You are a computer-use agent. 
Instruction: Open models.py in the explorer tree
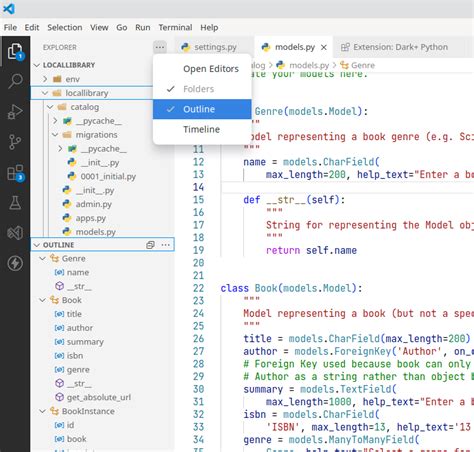(96, 232)
